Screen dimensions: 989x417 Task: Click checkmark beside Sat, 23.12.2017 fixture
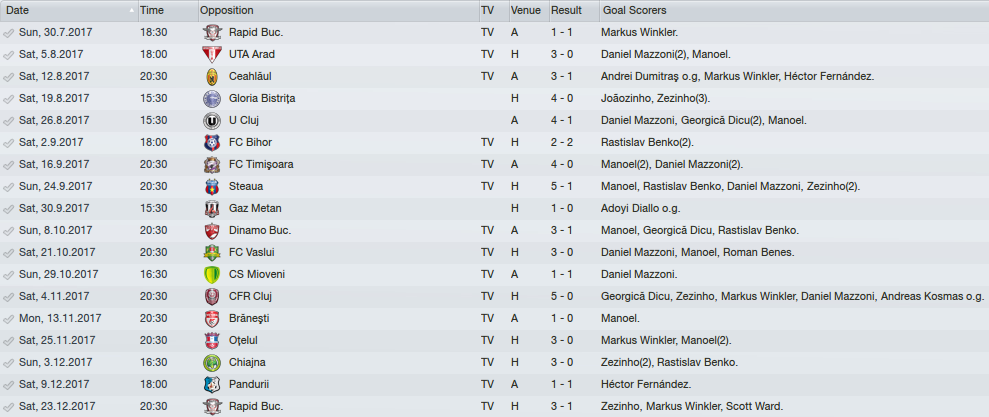point(8,406)
